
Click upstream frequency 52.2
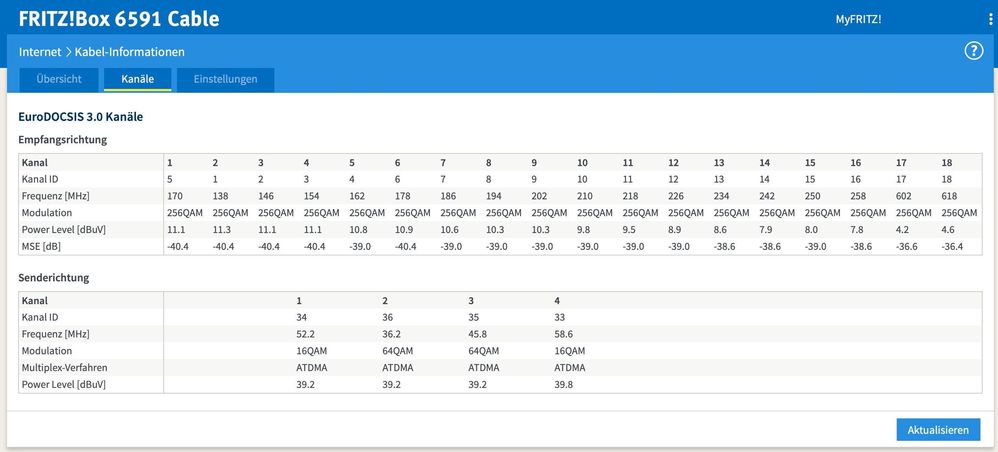(304, 334)
